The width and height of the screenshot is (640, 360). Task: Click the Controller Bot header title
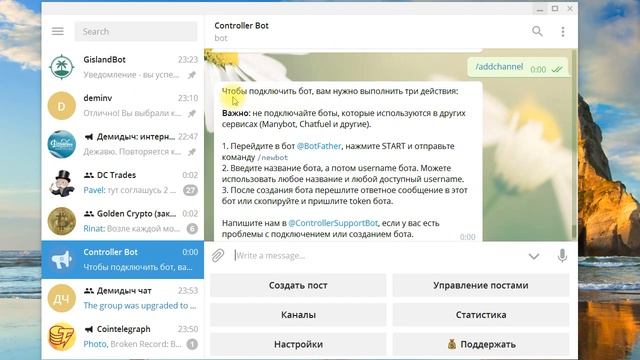tap(241, 25)
